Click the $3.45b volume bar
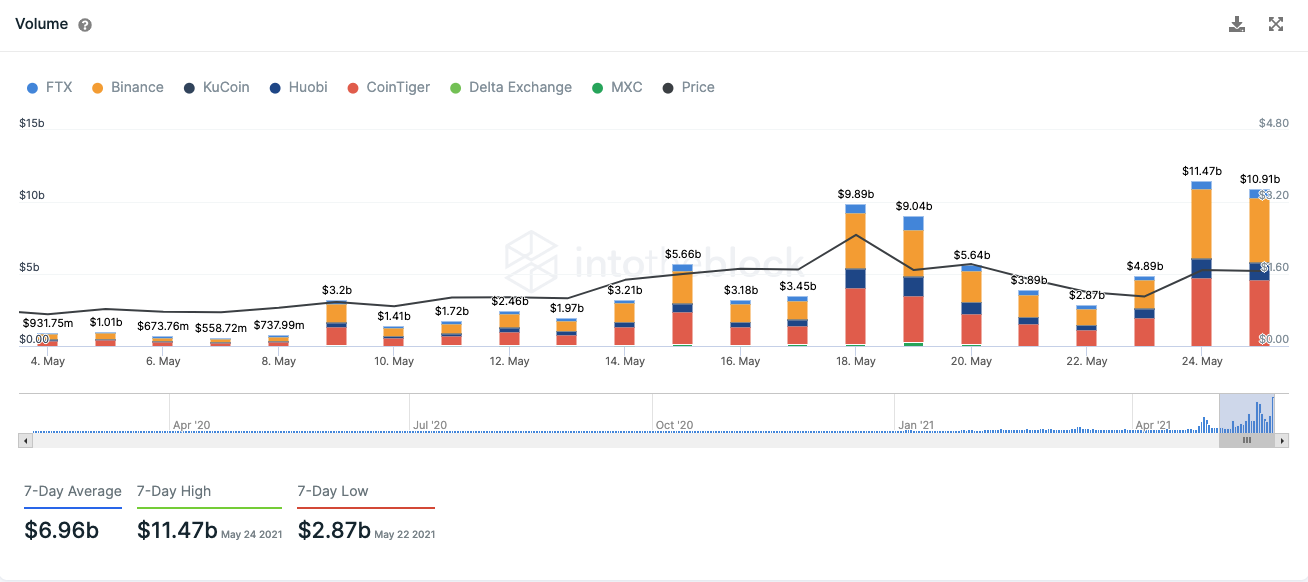The height and width of the screenshot is (582, 1308). click(x=797, y=321)
